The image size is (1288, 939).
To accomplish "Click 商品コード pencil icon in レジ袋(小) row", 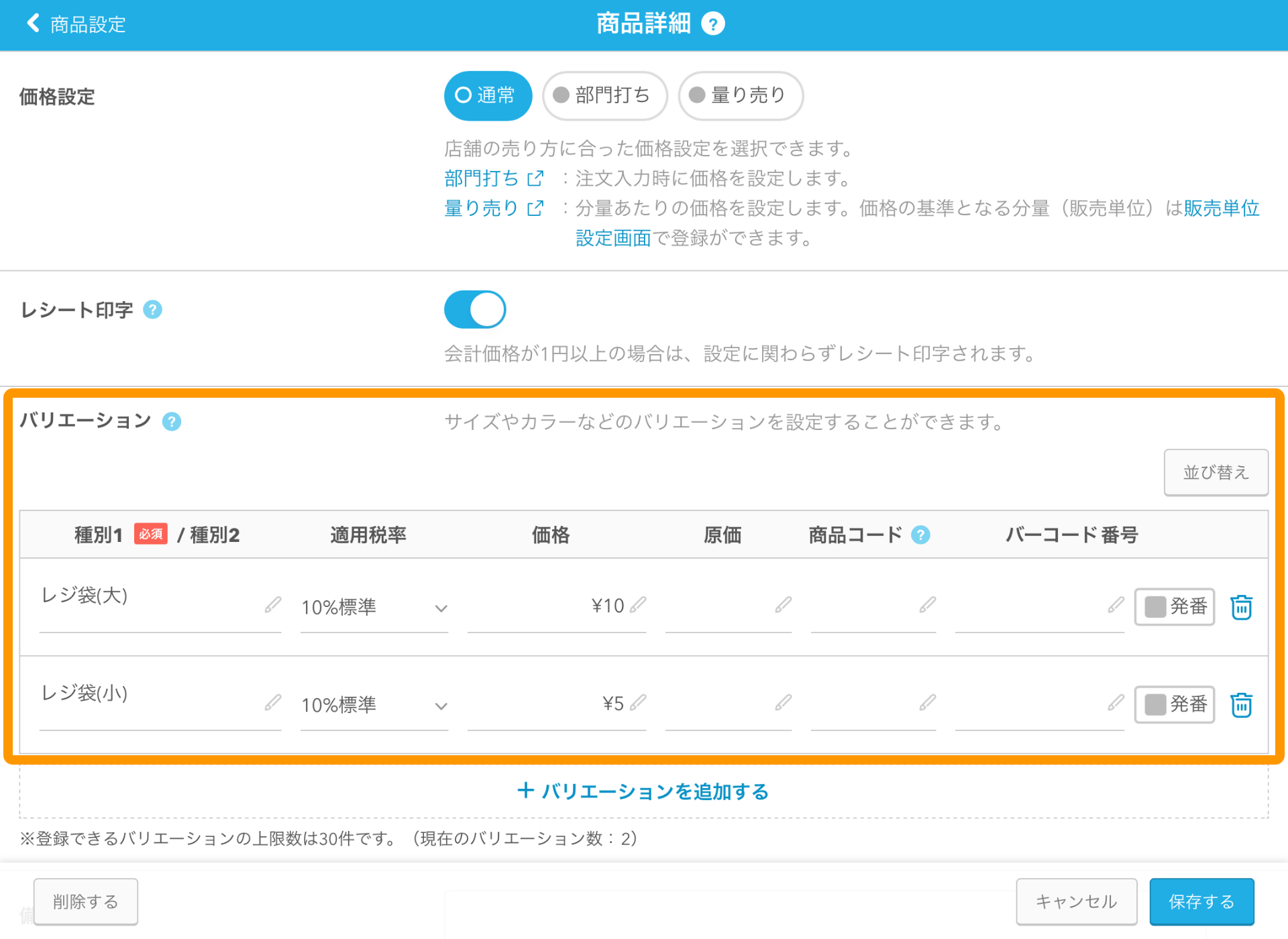I will click(927, 703).
